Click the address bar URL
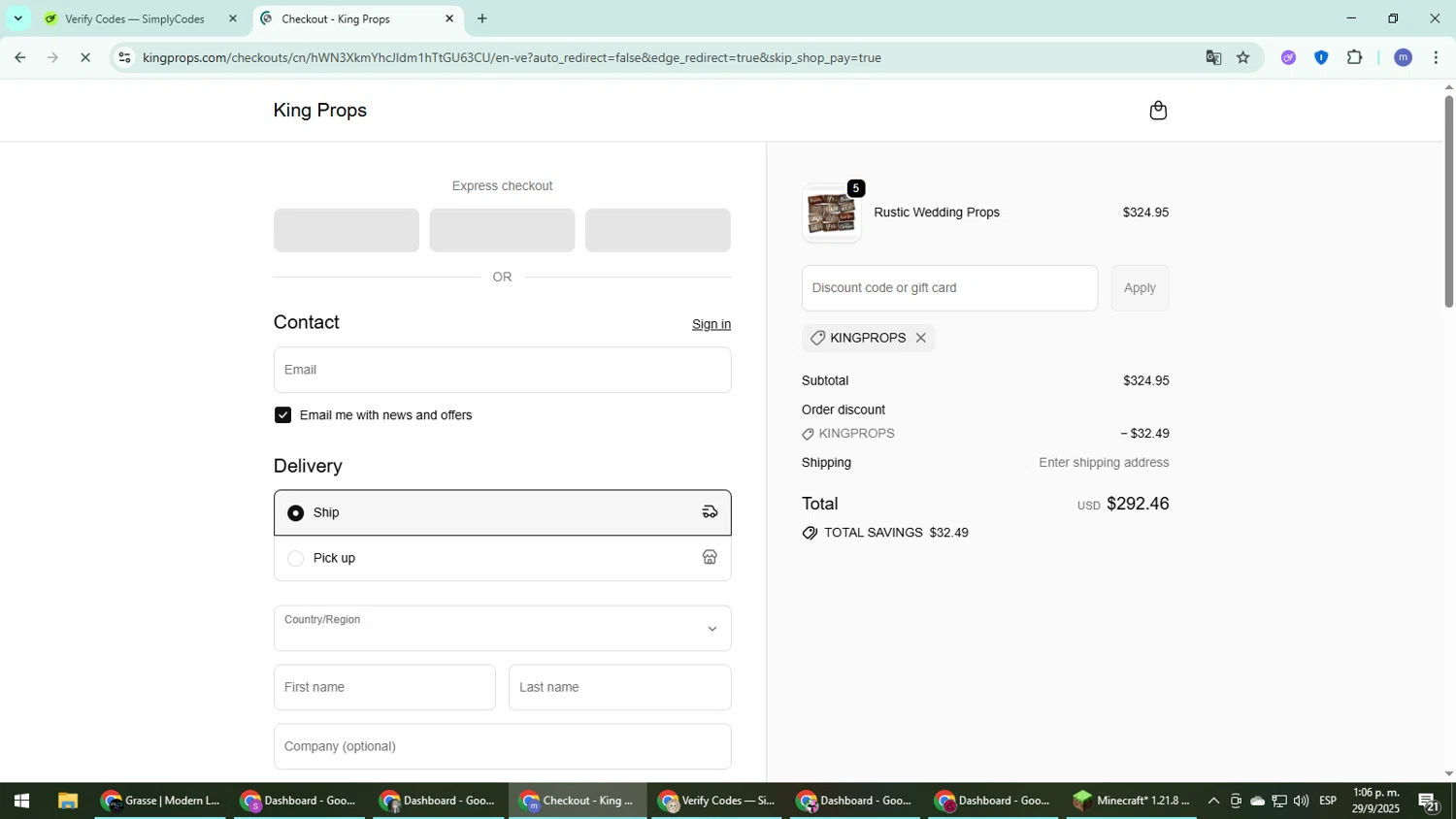Screen dimensions: 1456x819 (512, 58)
